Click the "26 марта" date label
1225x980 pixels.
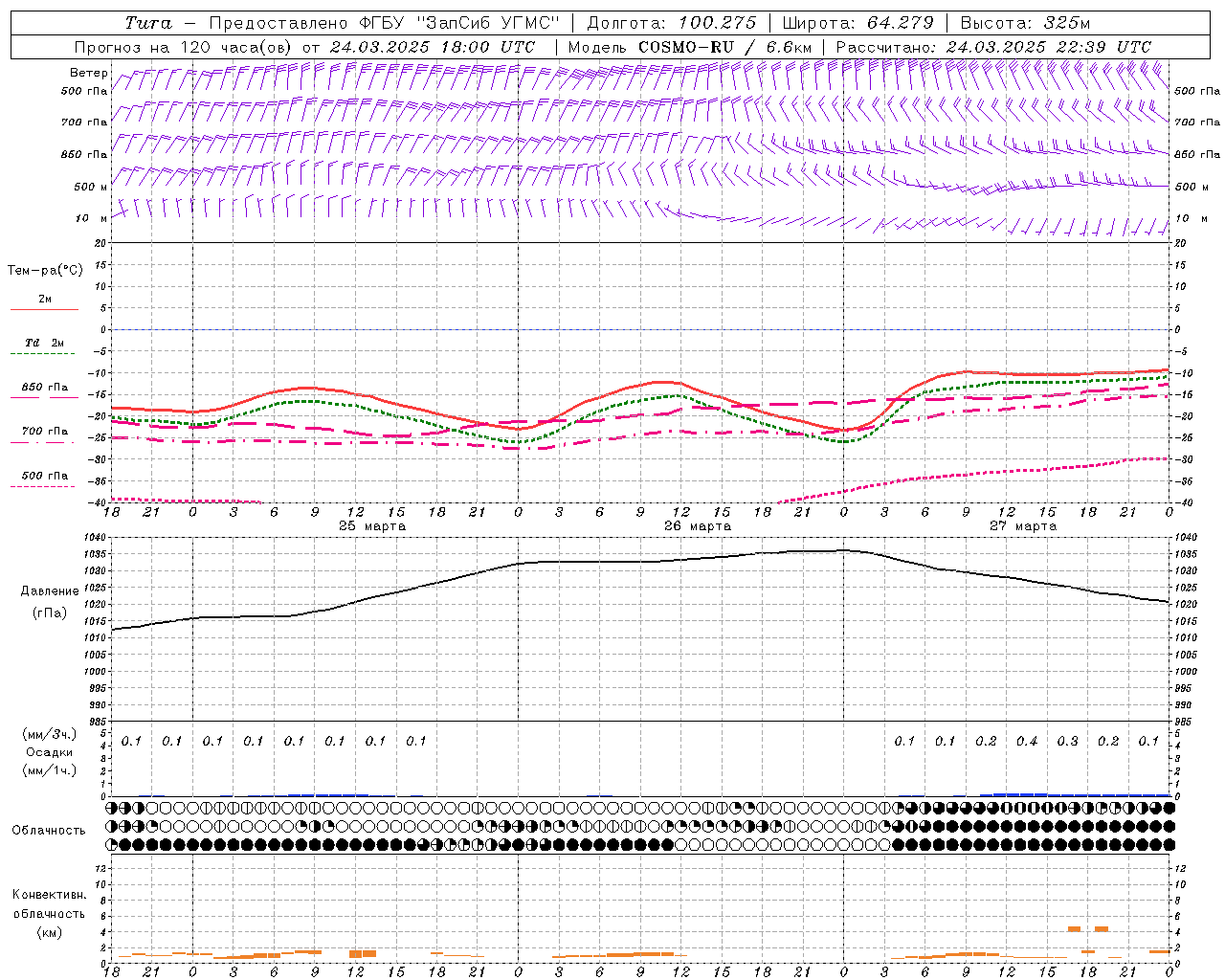pos(698,526)
